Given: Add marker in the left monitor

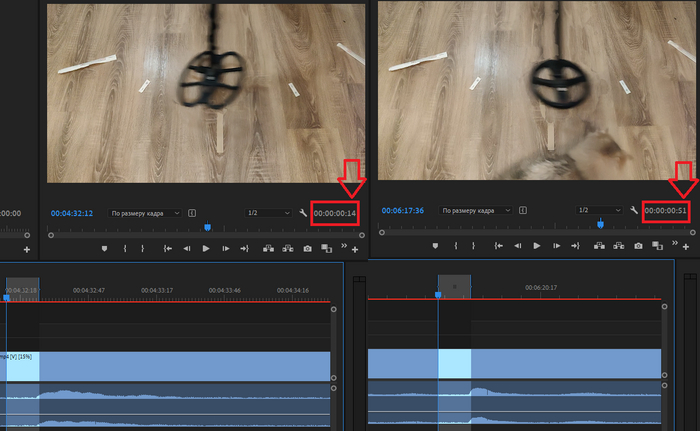Looking at the screenshot, I should click(105, 248).
